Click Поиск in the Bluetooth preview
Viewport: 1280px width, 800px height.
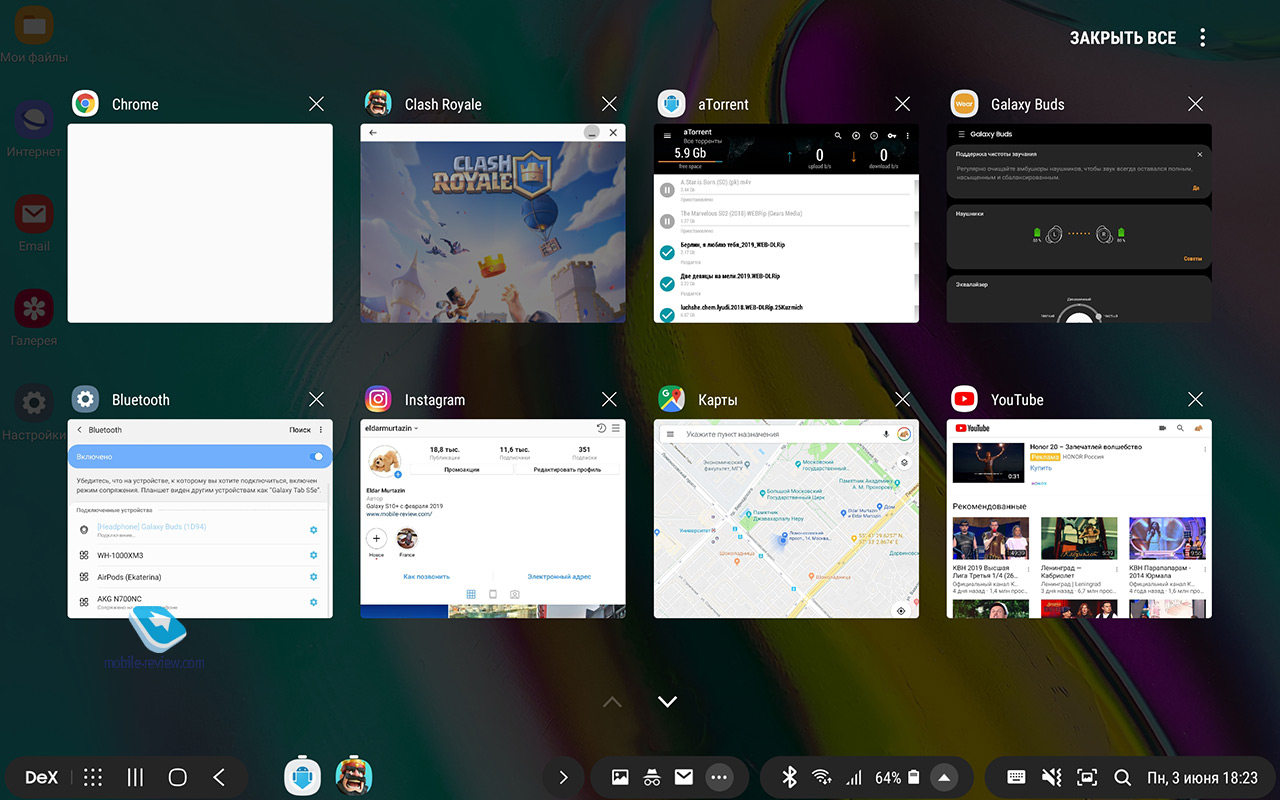point(300,430)
